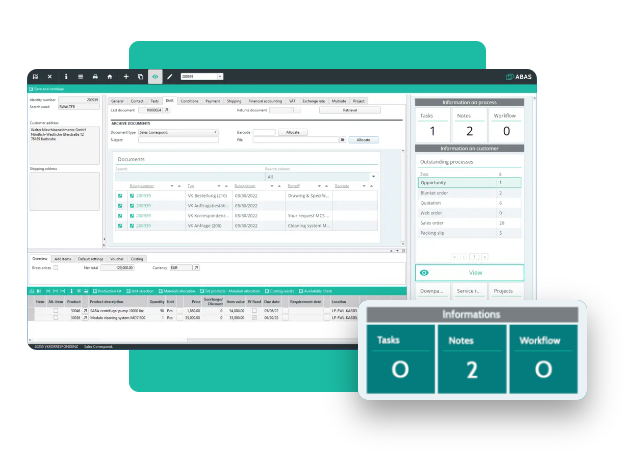
Task: Open the Costing tab
Action: coord(137,259)
